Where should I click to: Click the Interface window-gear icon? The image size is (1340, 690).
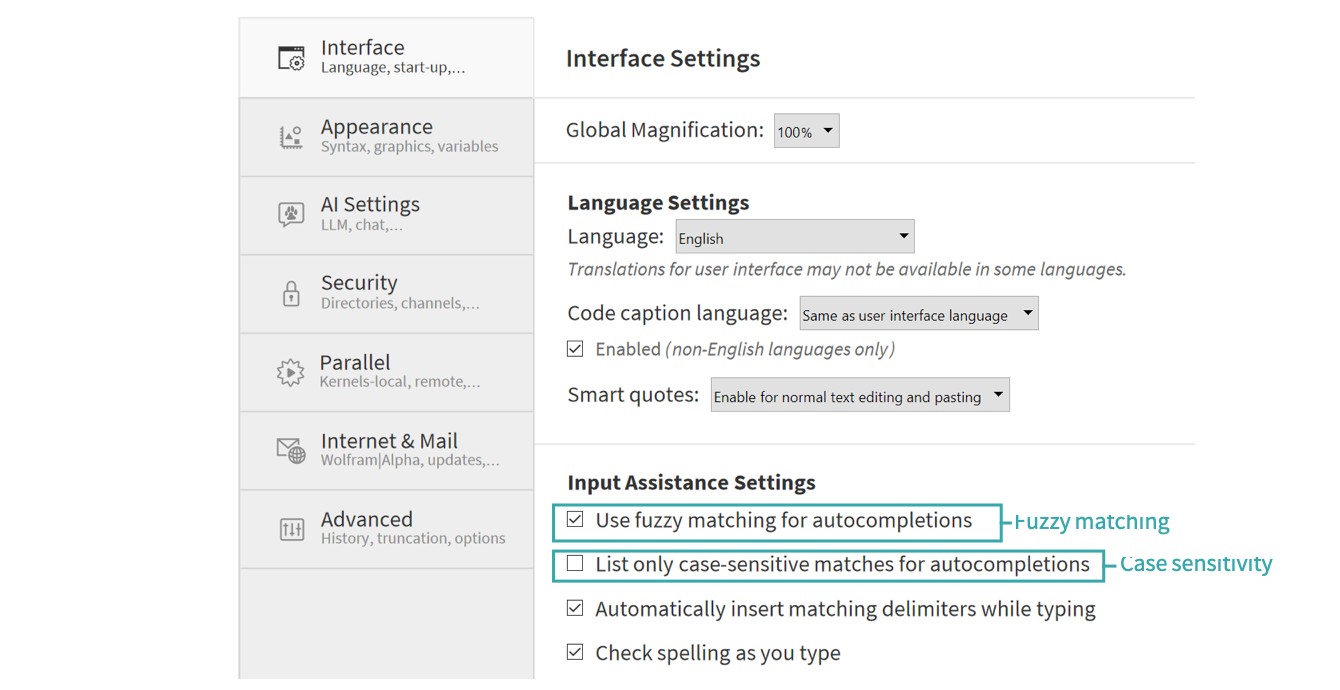291,58
